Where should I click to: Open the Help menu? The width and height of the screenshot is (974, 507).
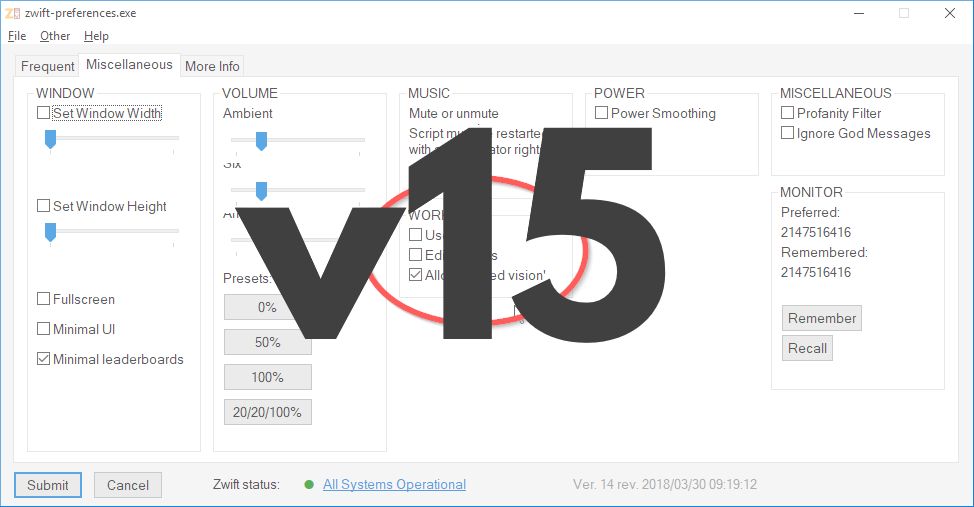96,36
